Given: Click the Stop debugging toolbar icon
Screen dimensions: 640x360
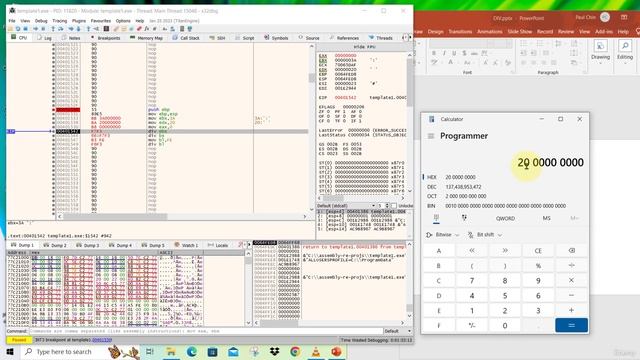Looking at the screenshot, I should click(25, 29).
